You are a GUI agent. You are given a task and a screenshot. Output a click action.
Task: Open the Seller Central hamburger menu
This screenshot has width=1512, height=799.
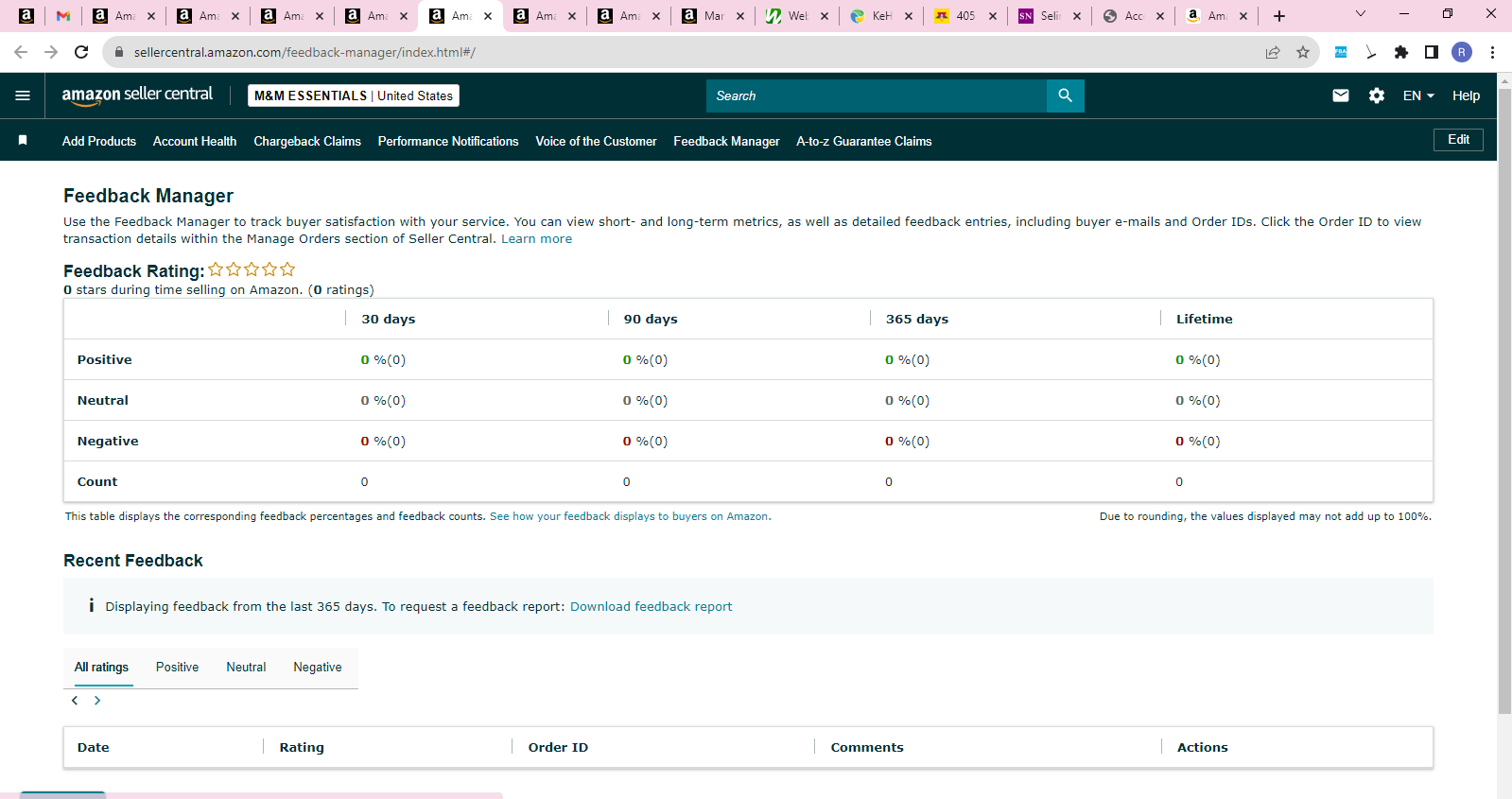coord(23,96)
